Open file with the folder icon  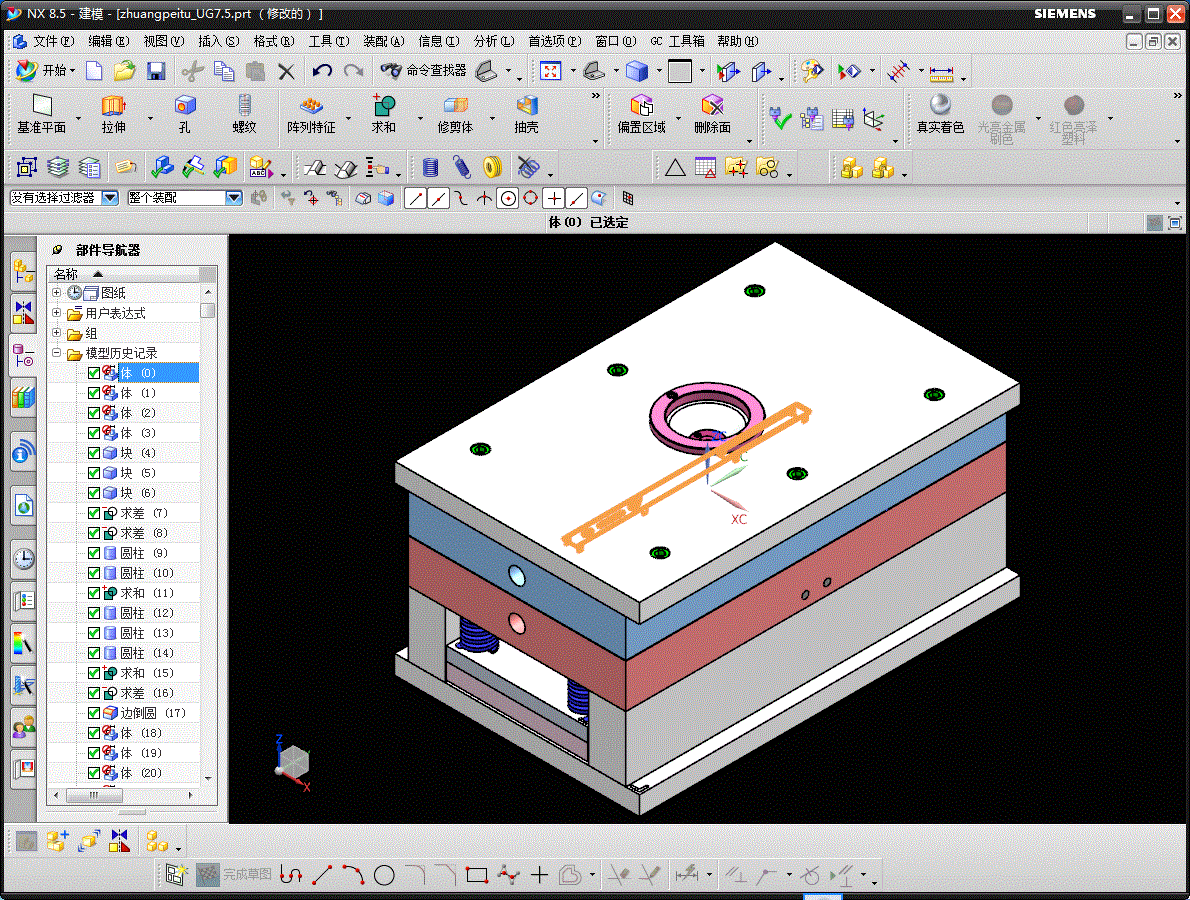point(124,71)
